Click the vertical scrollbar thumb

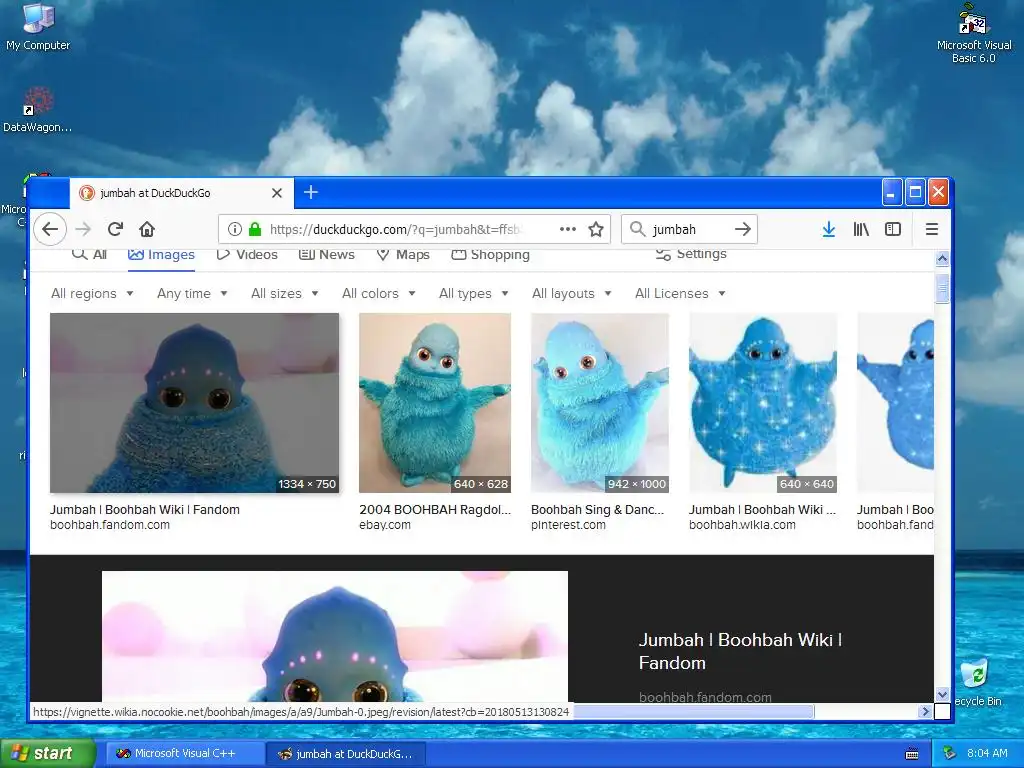pos(942,288)
